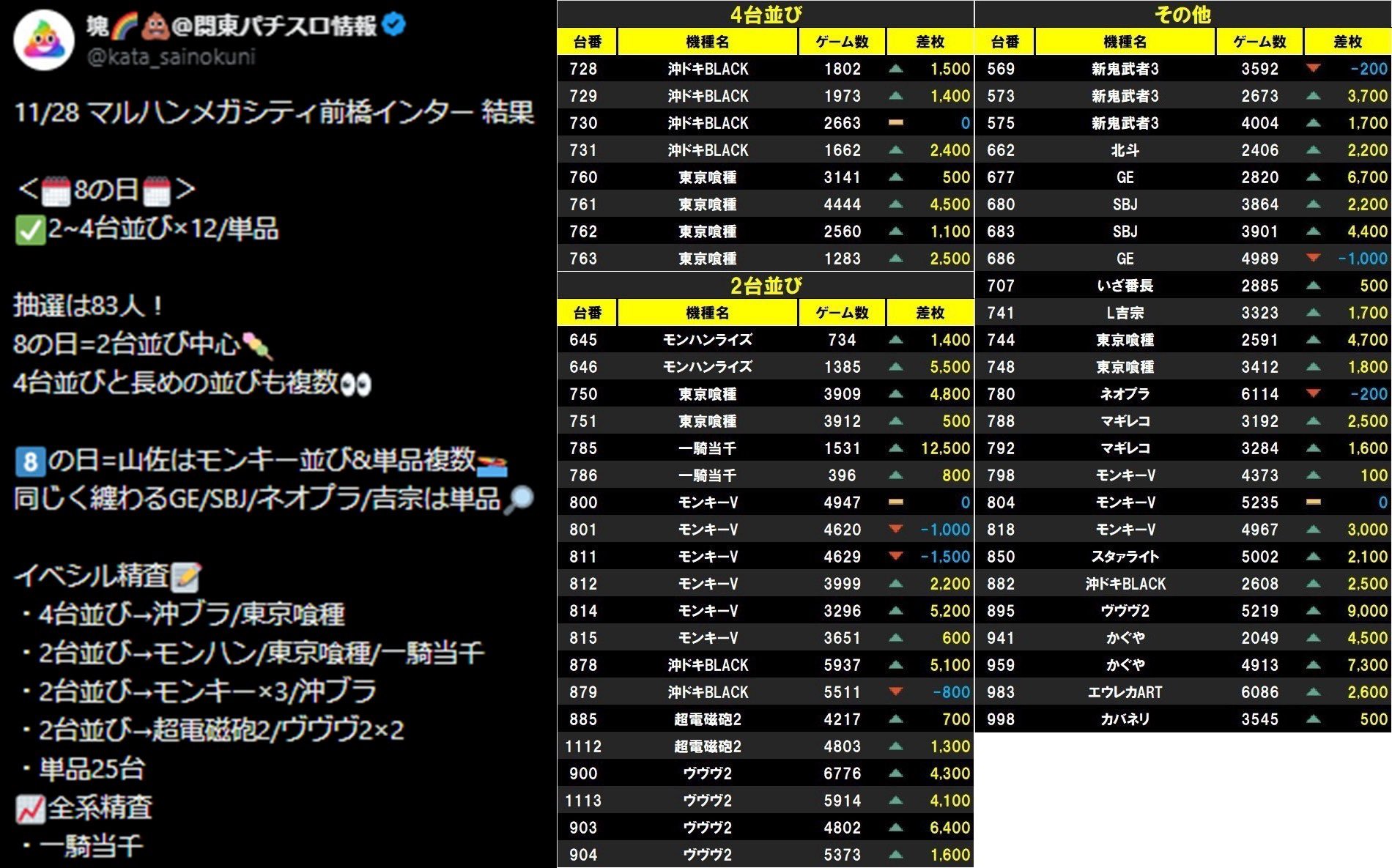Click the blue keycap 8 emoji
Viewport: 1392px width, 868px height.
pyautogui.click(x=30, y=461)
